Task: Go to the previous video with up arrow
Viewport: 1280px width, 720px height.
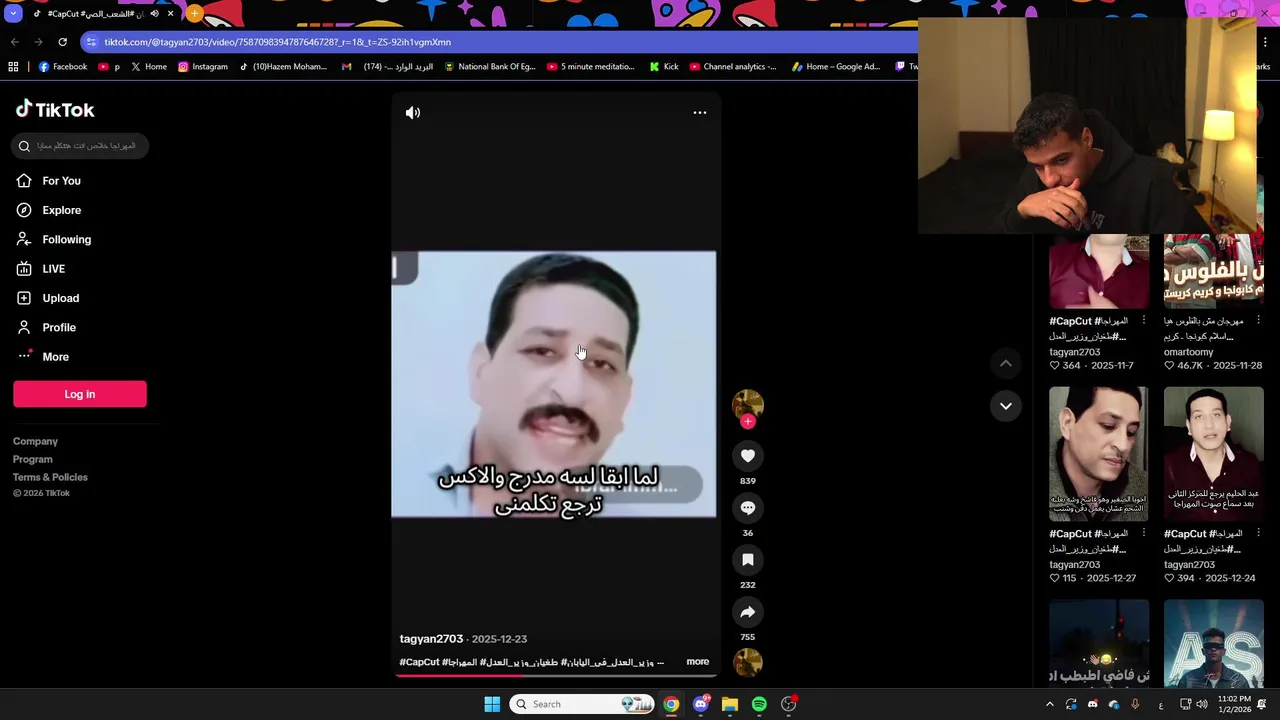Action: (1006, 364)
